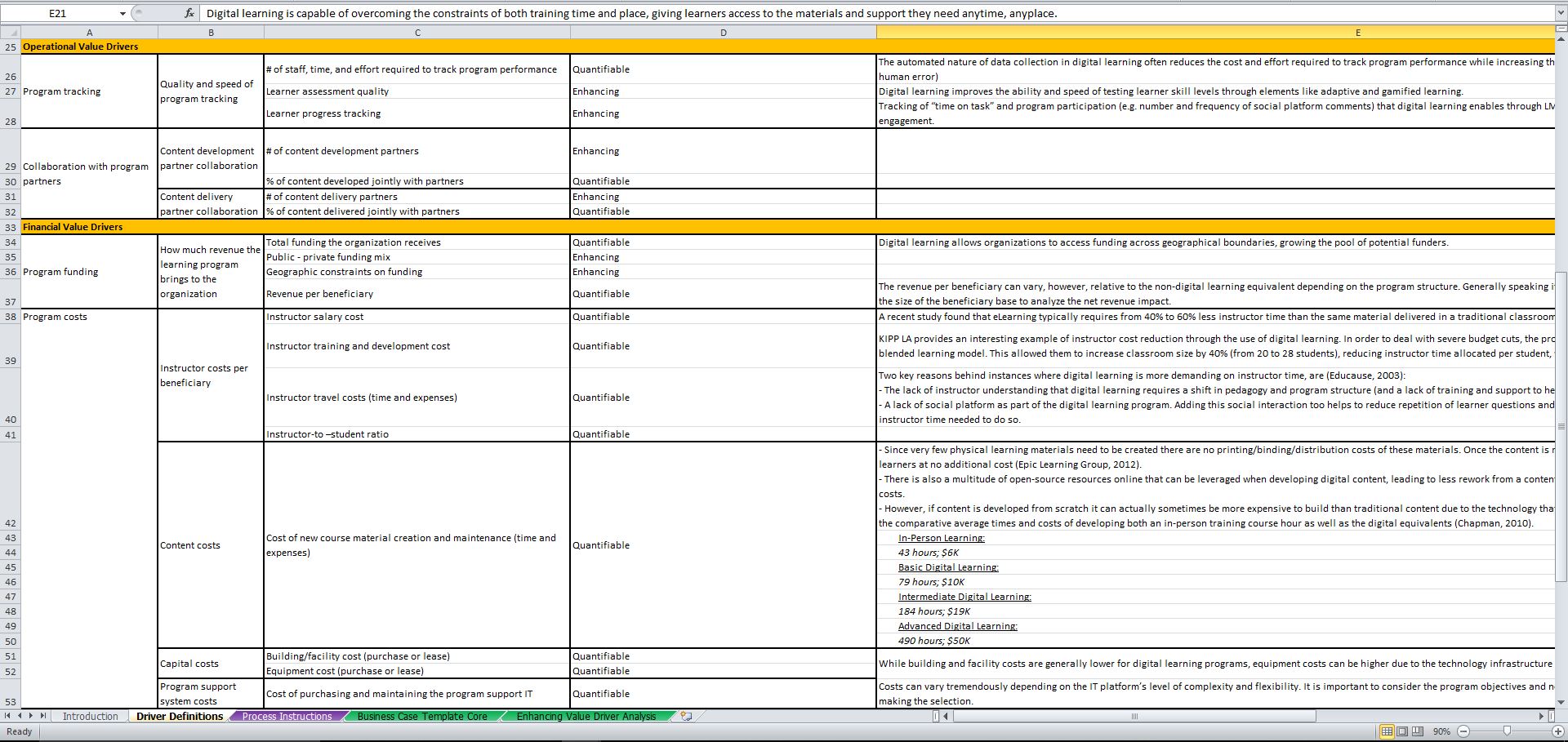Click the vertical scrollbar thumb

(x=1561, y=425)
